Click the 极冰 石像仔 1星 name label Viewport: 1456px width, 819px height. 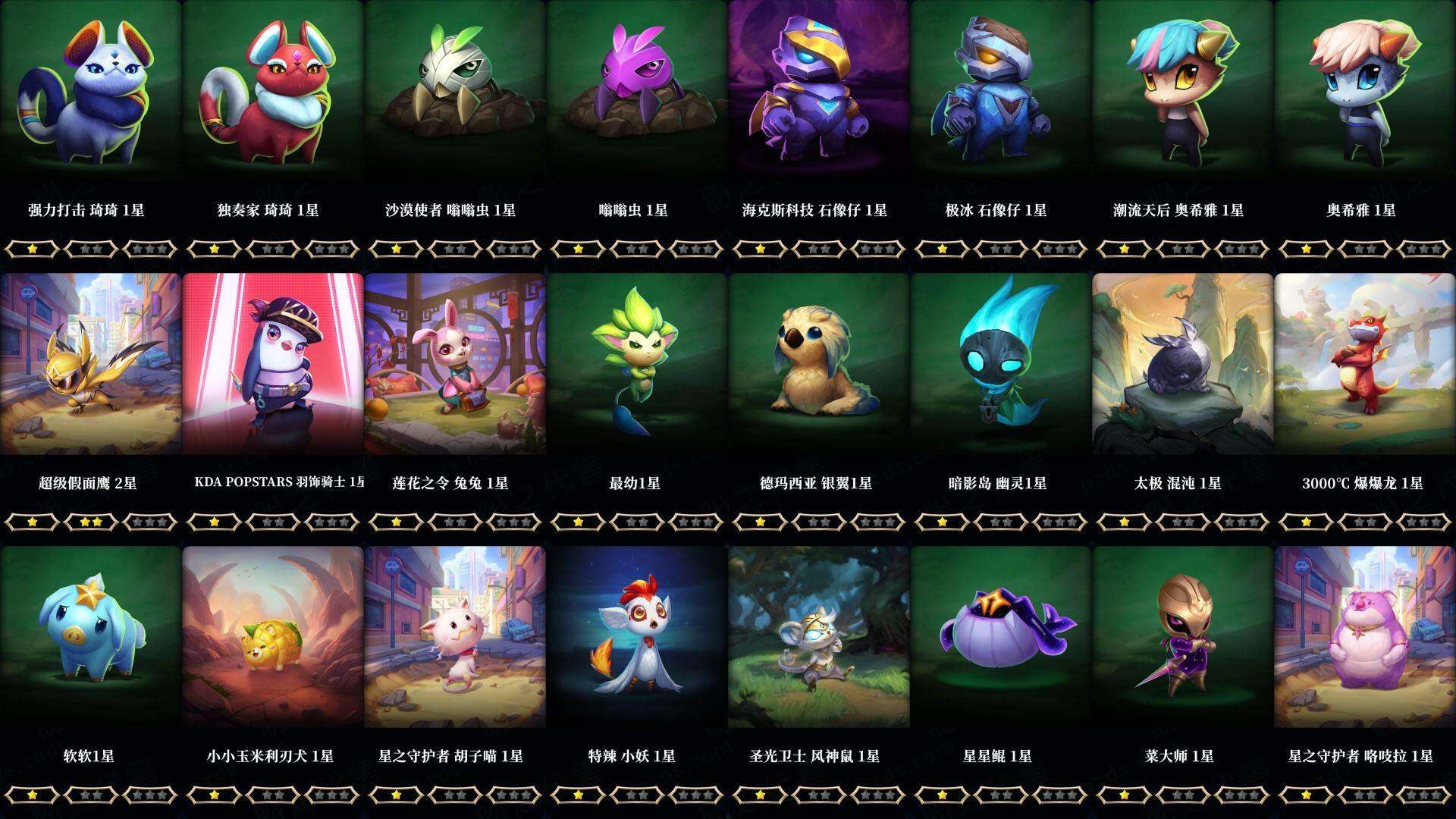(x=996, y=210)
